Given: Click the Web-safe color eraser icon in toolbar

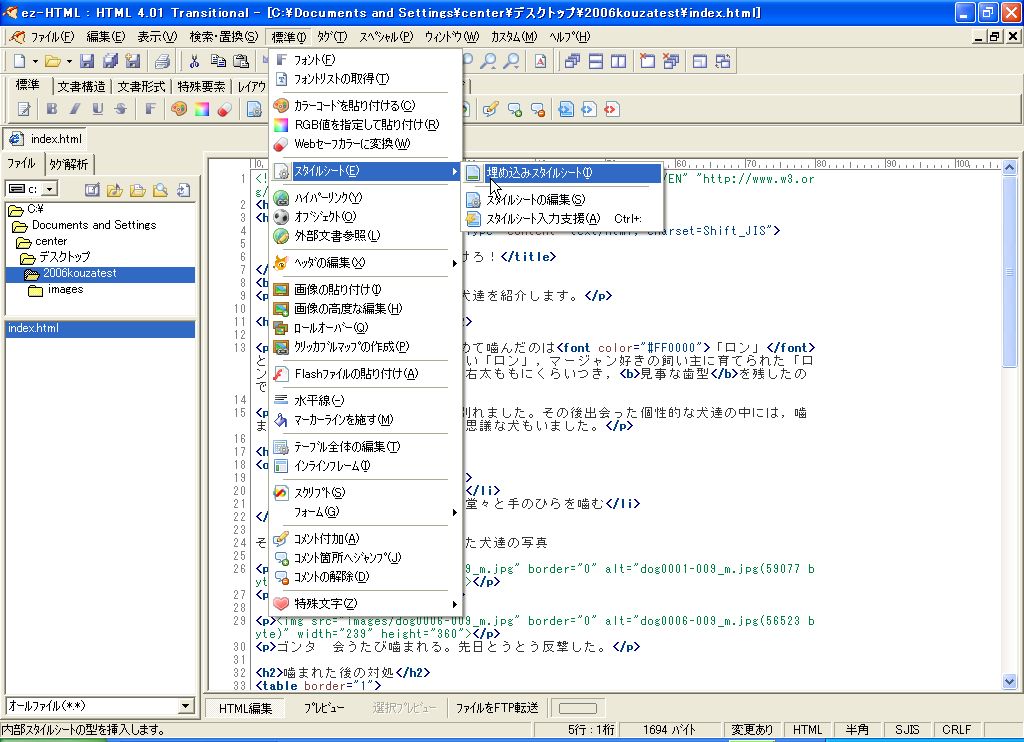Looking at the screenshot, I should click(x=225, y=109).
